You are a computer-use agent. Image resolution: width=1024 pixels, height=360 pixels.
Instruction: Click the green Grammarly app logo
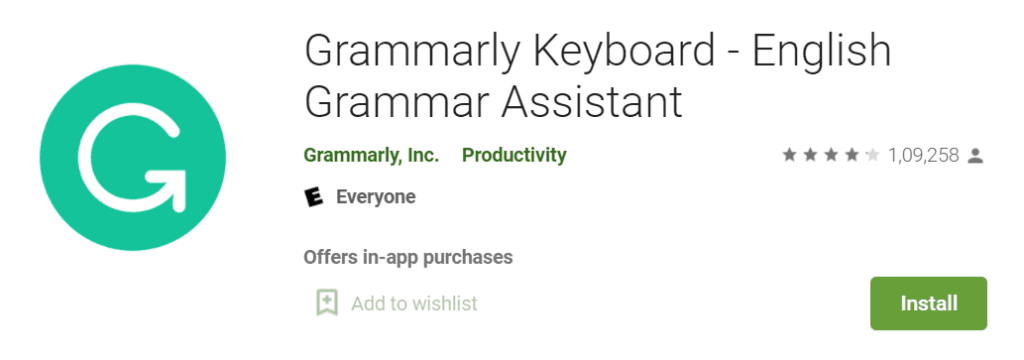pyautogui.click(x=133, y=157)
